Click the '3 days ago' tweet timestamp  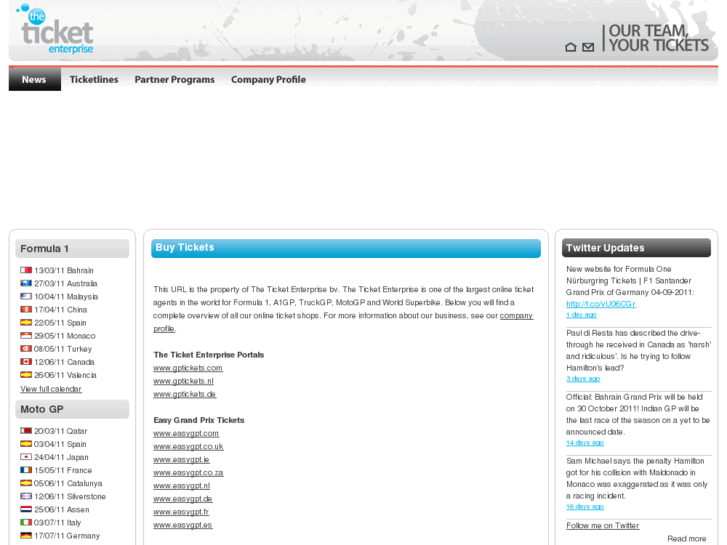pos(583,378)
